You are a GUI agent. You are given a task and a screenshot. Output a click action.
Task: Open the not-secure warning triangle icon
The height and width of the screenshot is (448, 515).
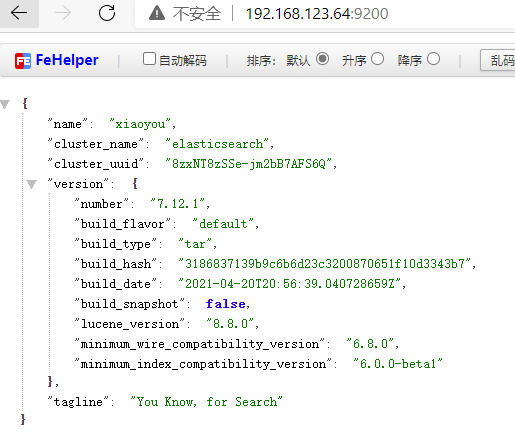(x=157, y=13)
